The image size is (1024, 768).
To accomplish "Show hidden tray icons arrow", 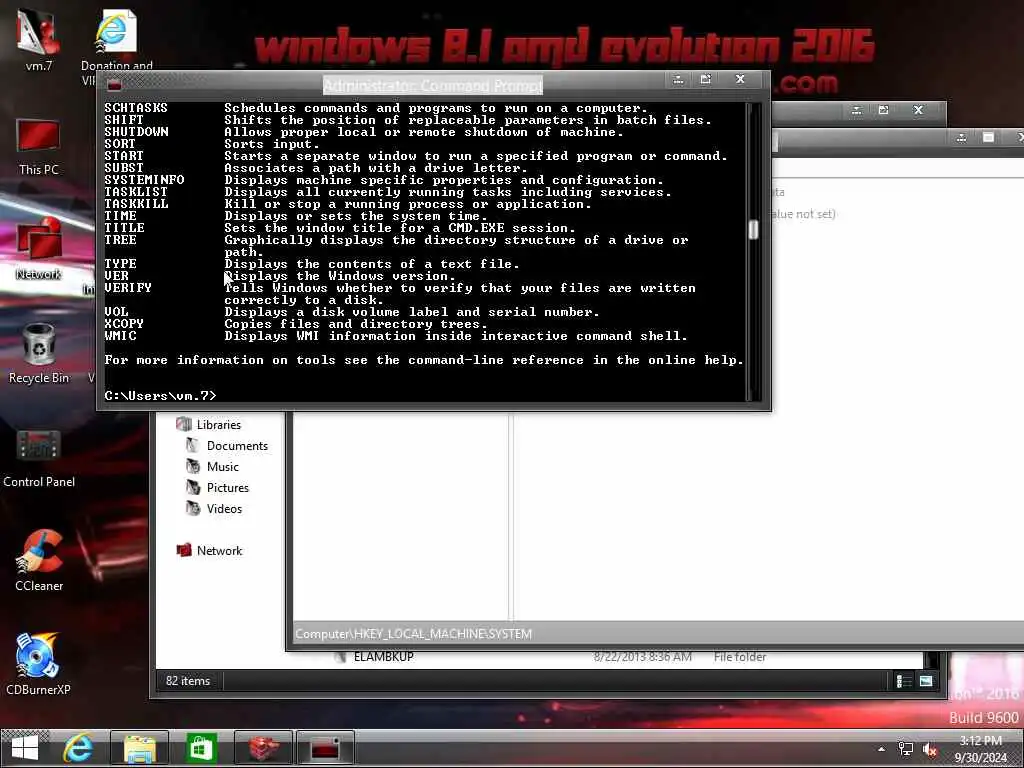I will (x=882, y=749).
